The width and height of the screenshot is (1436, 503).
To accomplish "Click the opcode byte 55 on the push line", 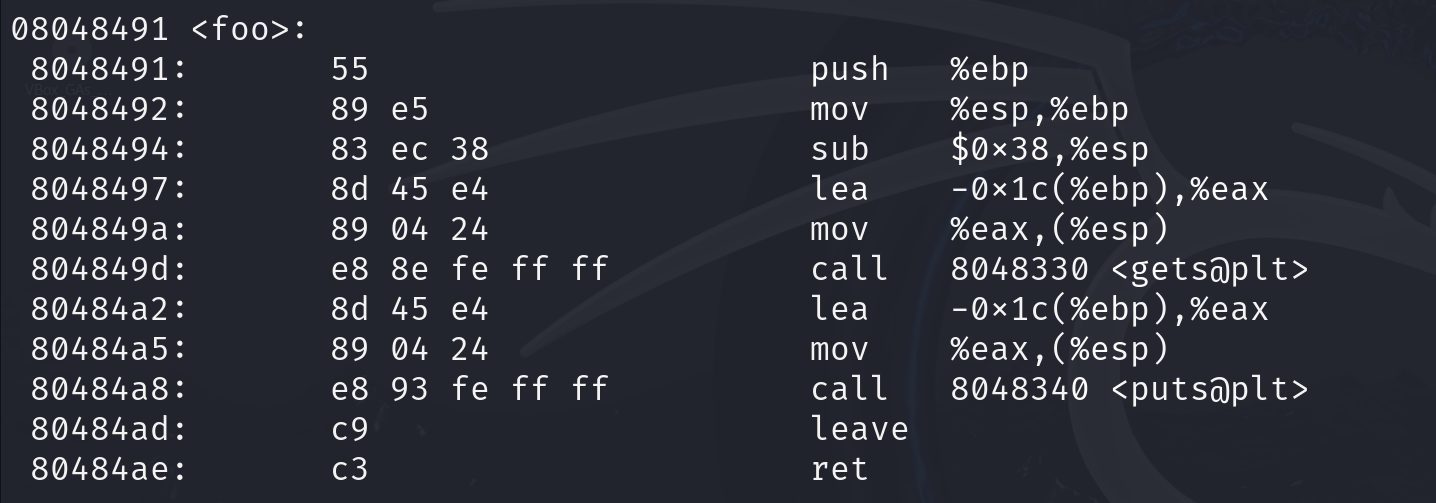I will [350, 69].
